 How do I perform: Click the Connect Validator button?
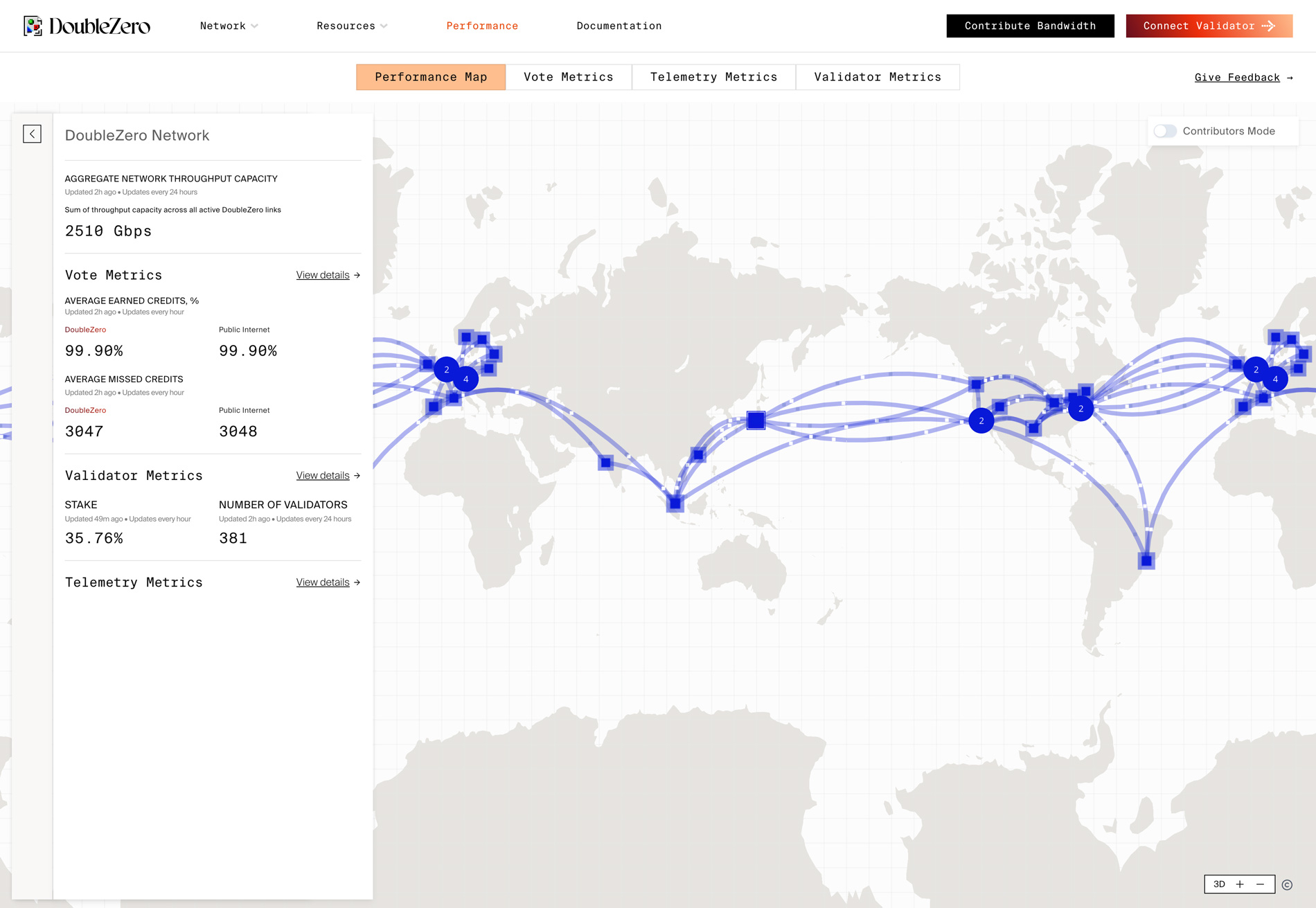1209,26
